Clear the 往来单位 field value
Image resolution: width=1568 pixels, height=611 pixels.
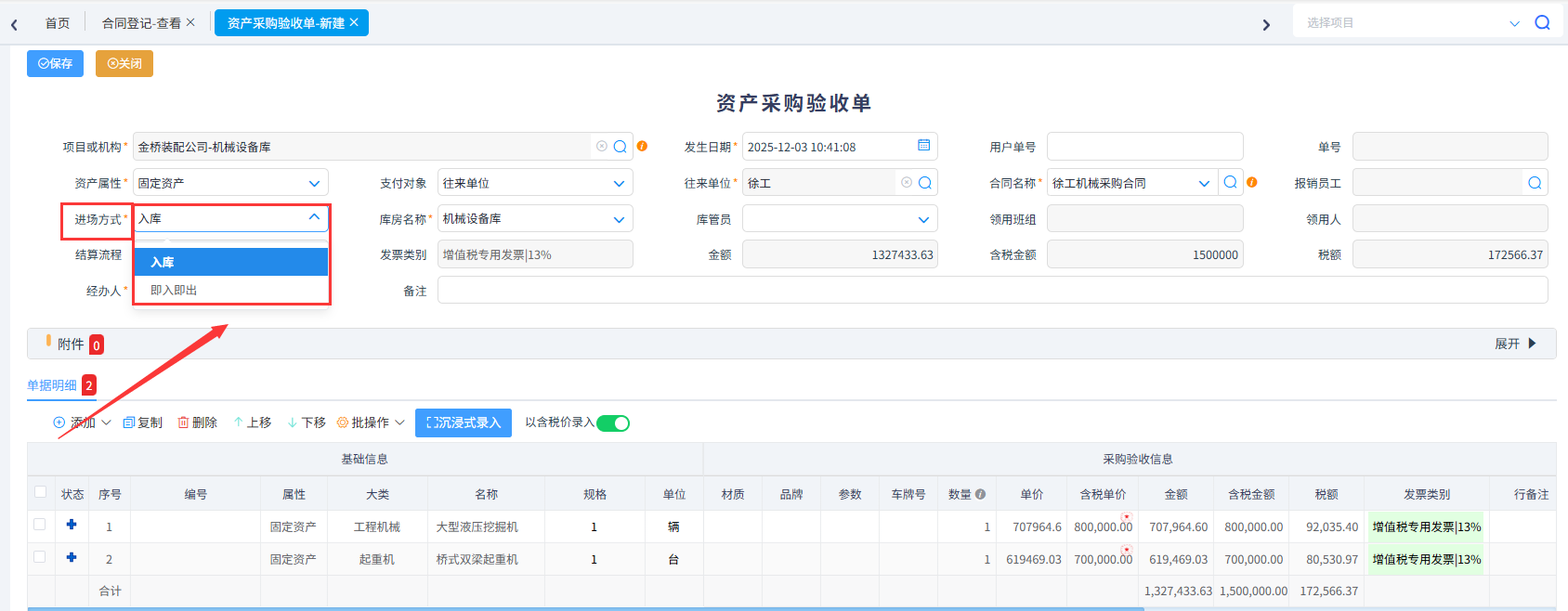(906, 183)
